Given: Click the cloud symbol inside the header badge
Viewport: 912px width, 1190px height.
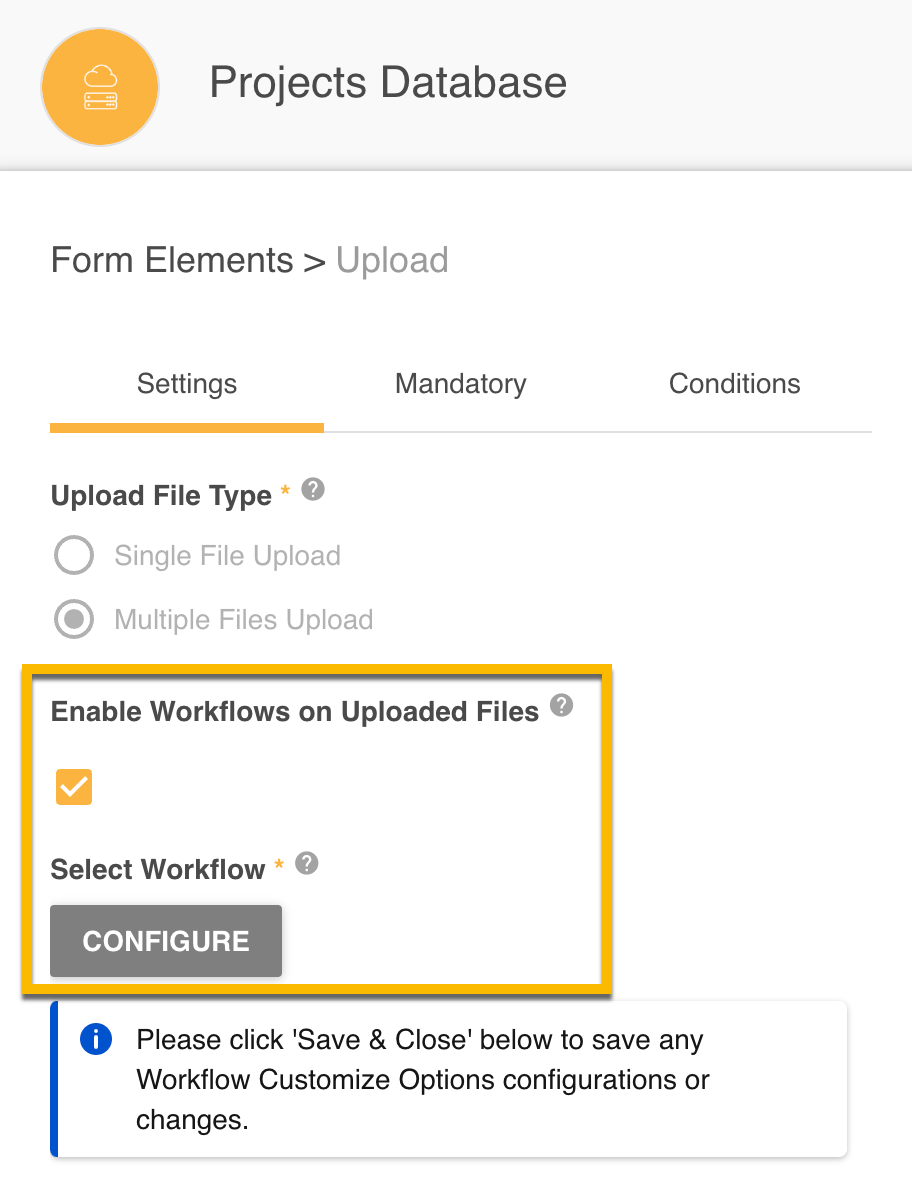Looking at the screenshot, I should click(99, 75).
